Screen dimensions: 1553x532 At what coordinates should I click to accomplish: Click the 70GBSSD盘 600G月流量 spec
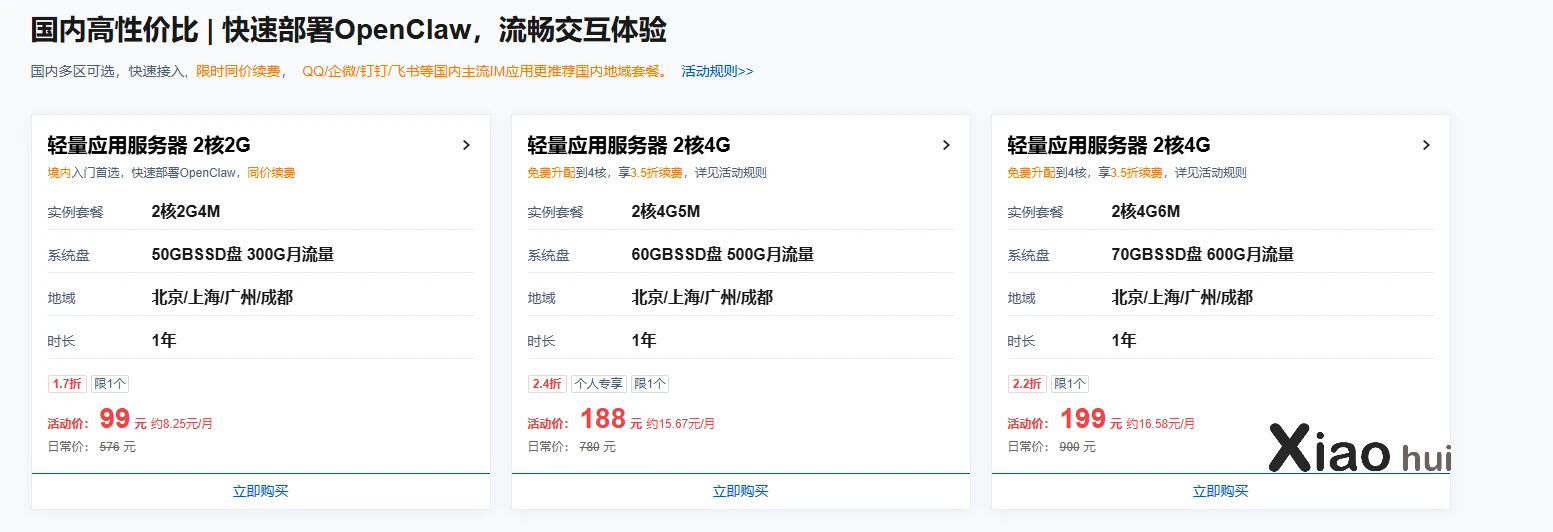[1202, 255]
